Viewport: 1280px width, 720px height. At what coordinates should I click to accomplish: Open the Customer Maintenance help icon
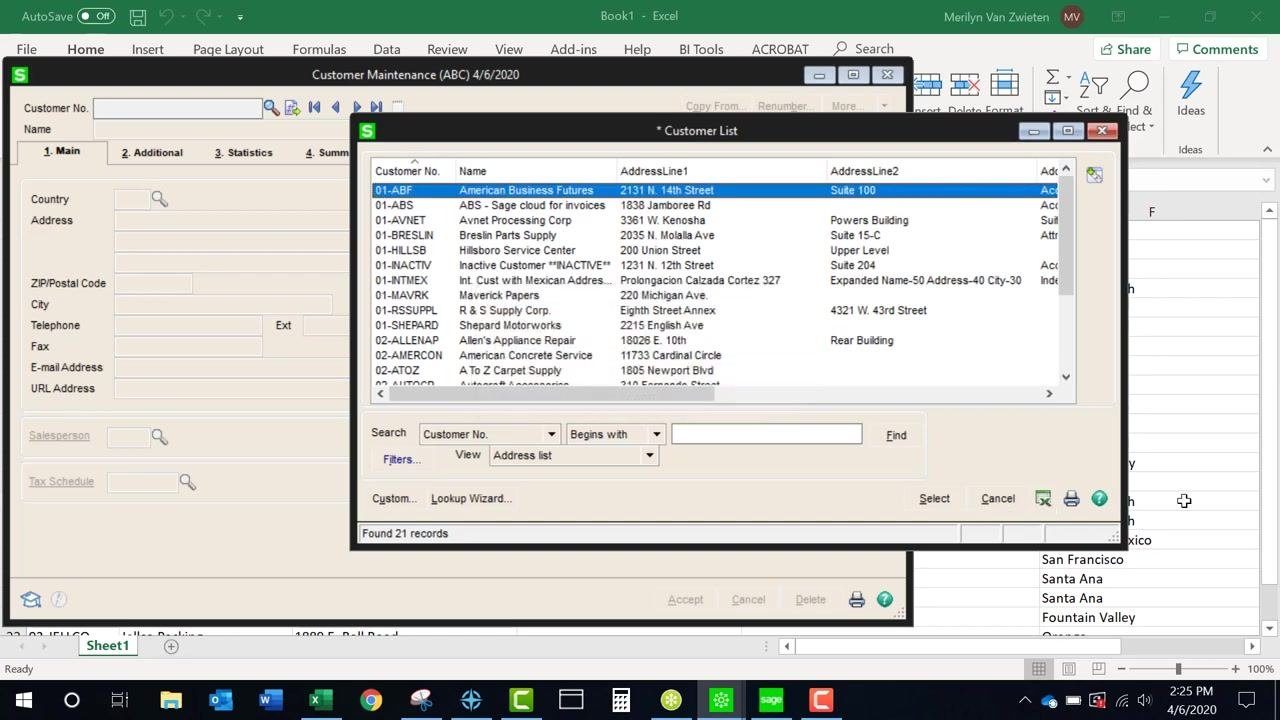884,599
